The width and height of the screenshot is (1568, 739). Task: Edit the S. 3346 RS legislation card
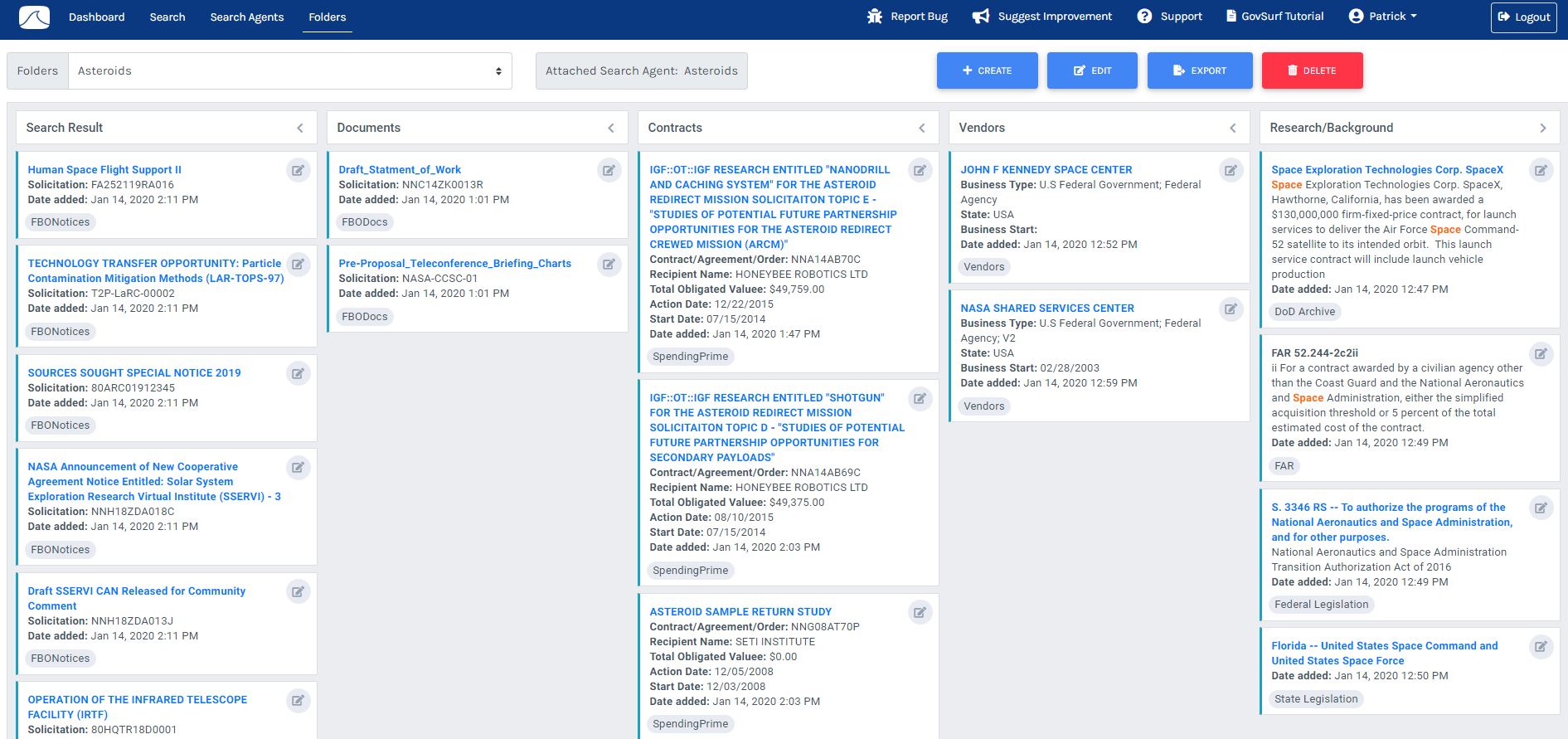1541,508
